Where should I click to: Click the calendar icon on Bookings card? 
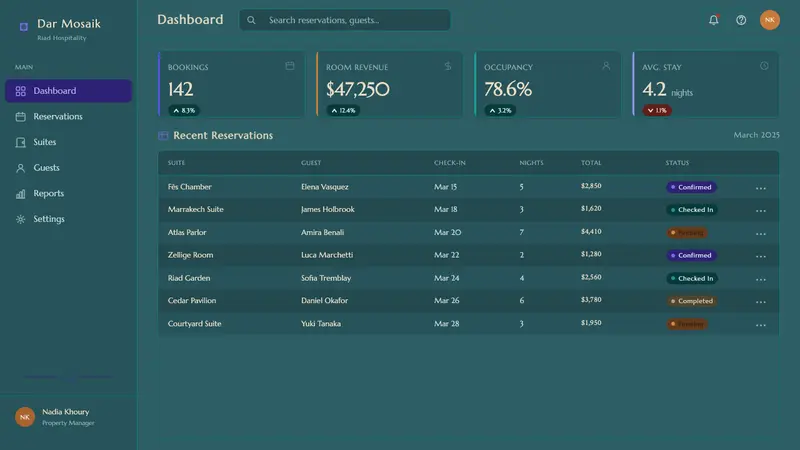pyautogui.click(x=290, y=66)
